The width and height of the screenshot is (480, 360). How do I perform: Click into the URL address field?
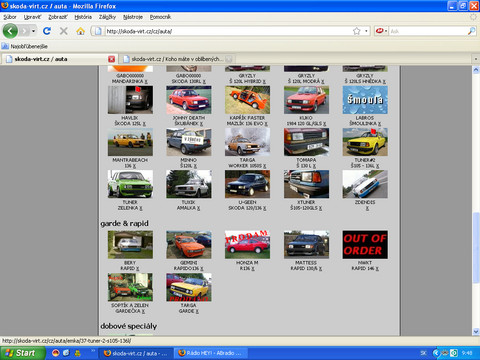(227, 31)
